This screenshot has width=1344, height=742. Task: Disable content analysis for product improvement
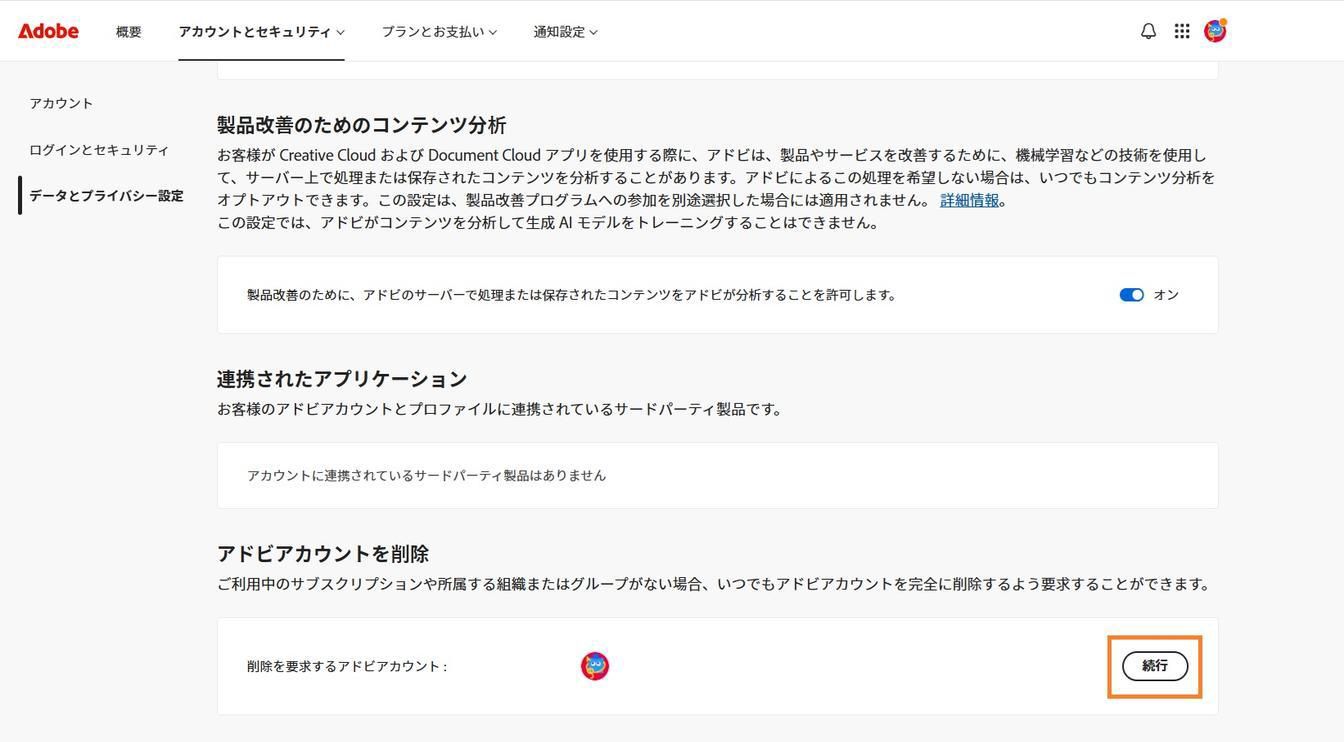(x=1133, y=292)
